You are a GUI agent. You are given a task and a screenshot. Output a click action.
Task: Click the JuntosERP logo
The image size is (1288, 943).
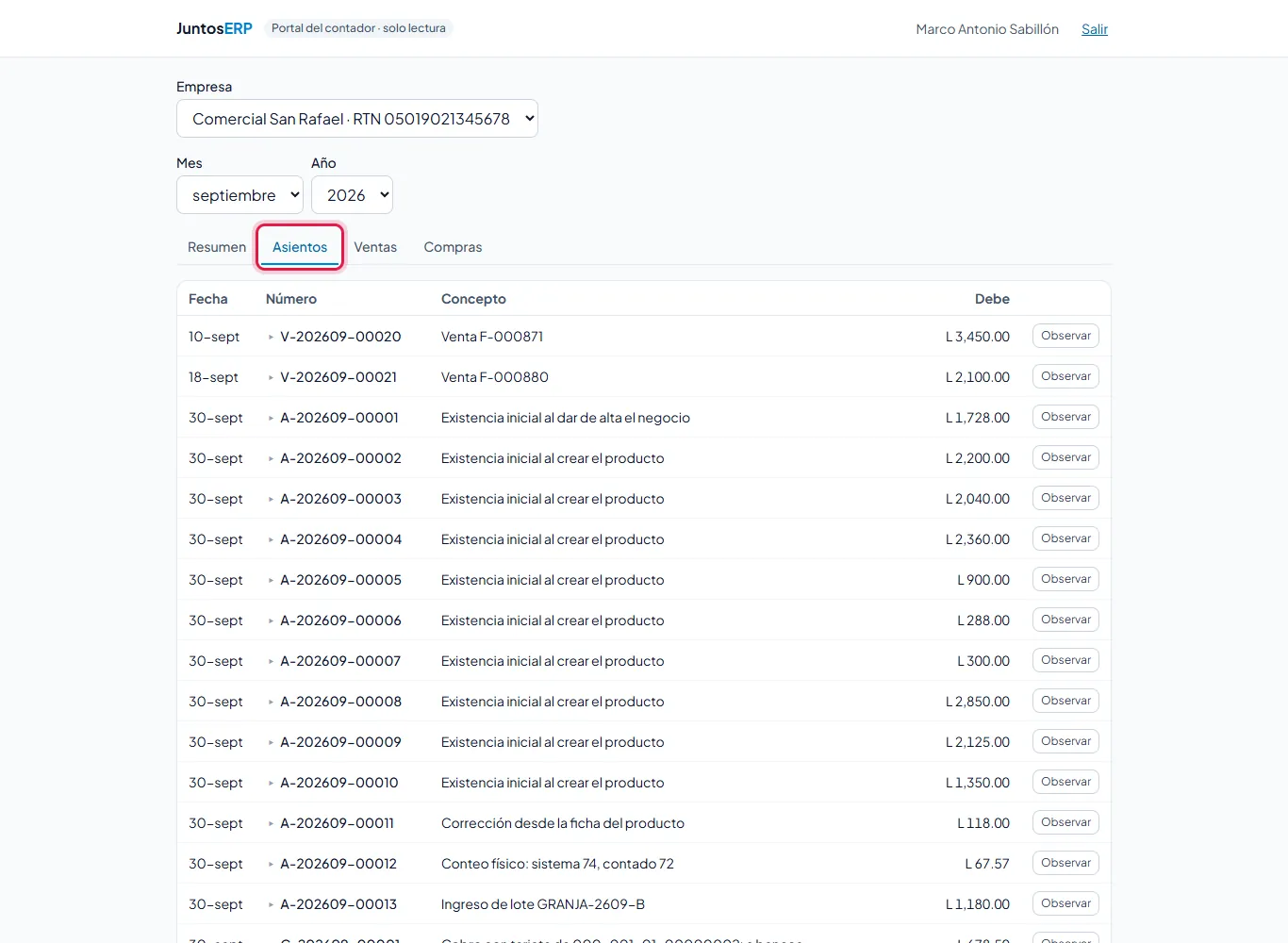click(214, 28)
